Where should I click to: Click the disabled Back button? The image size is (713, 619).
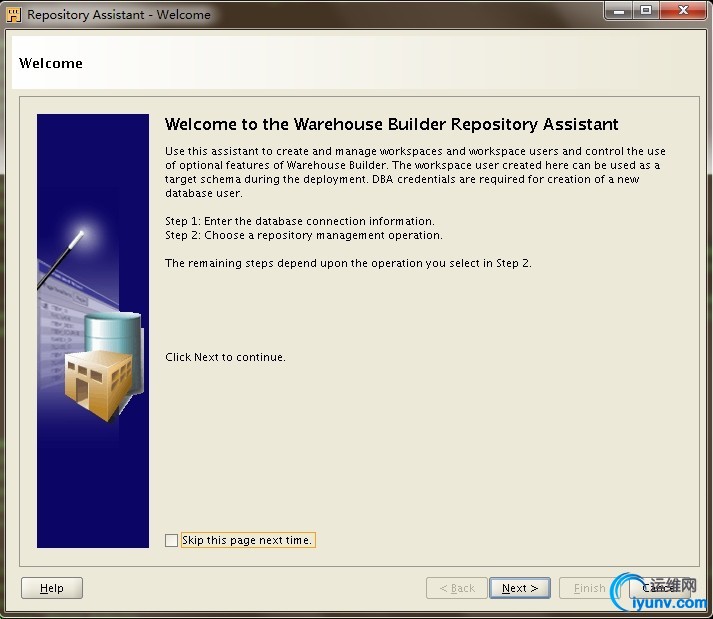[457, 588]
